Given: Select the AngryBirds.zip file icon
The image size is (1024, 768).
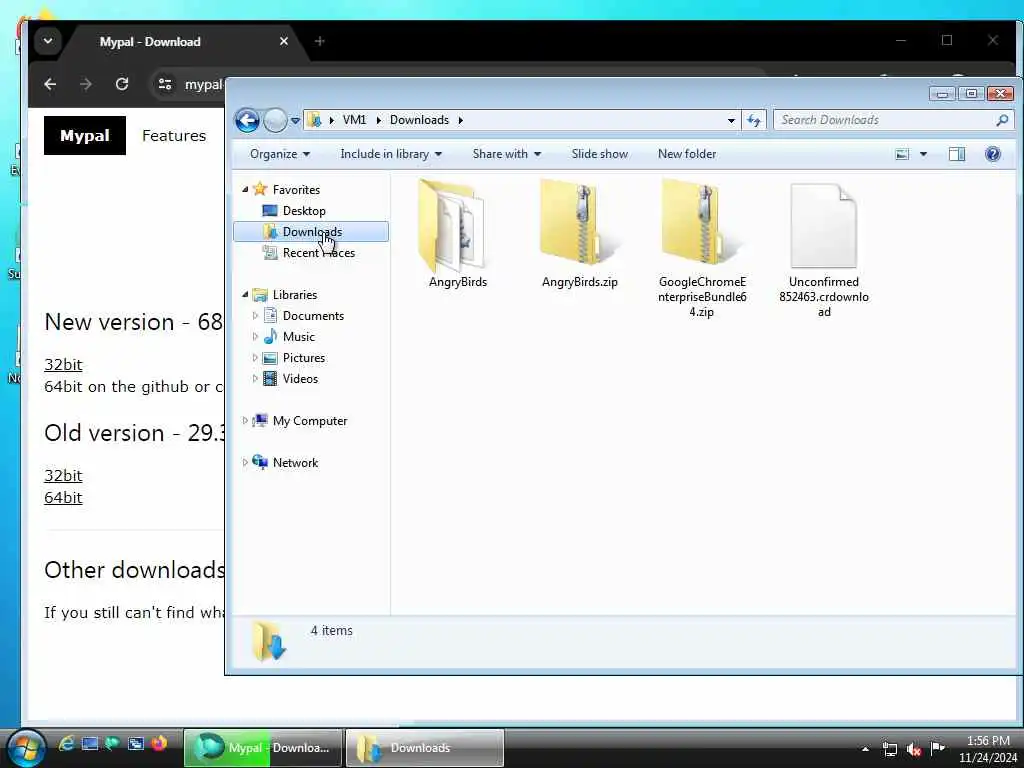Looking at the screenshot, I should [x=579, y=225].
